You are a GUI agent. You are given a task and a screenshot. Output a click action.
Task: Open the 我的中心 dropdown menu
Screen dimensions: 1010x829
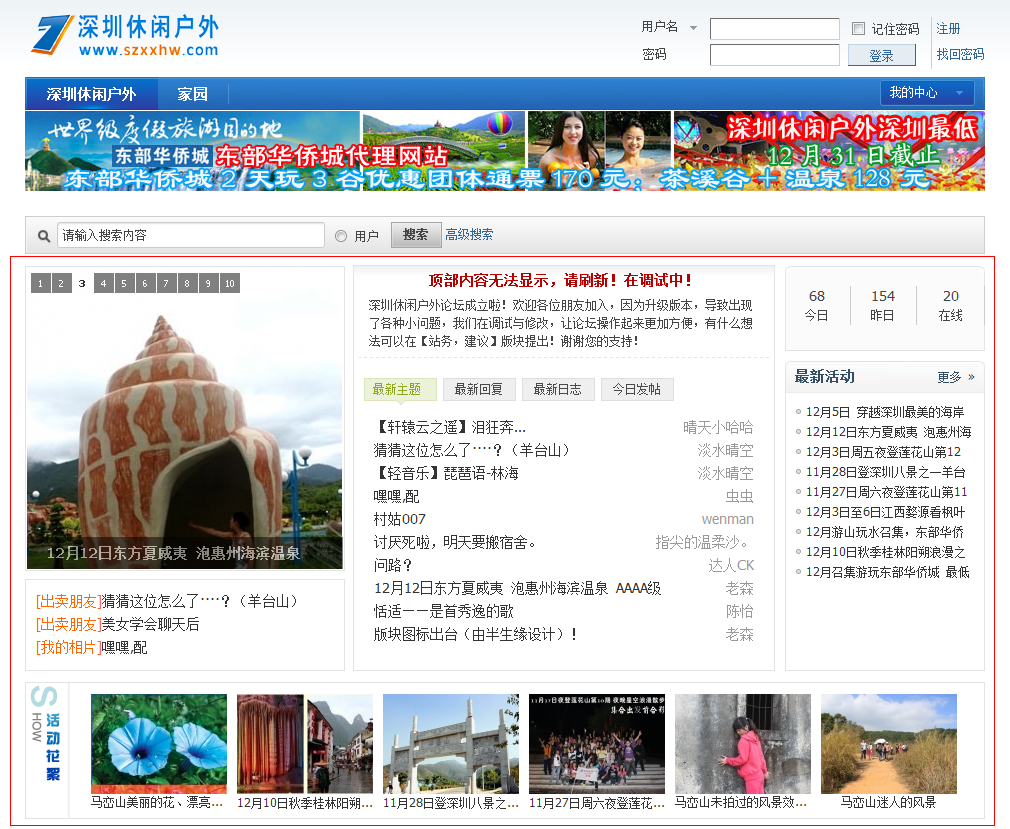[x=926, y=93]
